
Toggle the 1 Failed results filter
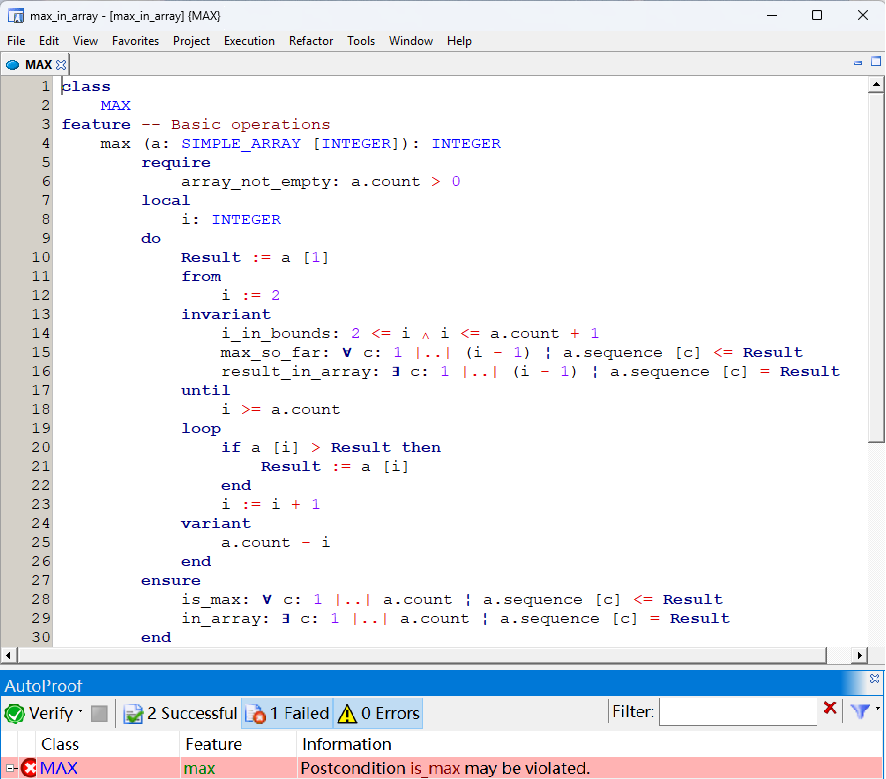click(287, 714)
